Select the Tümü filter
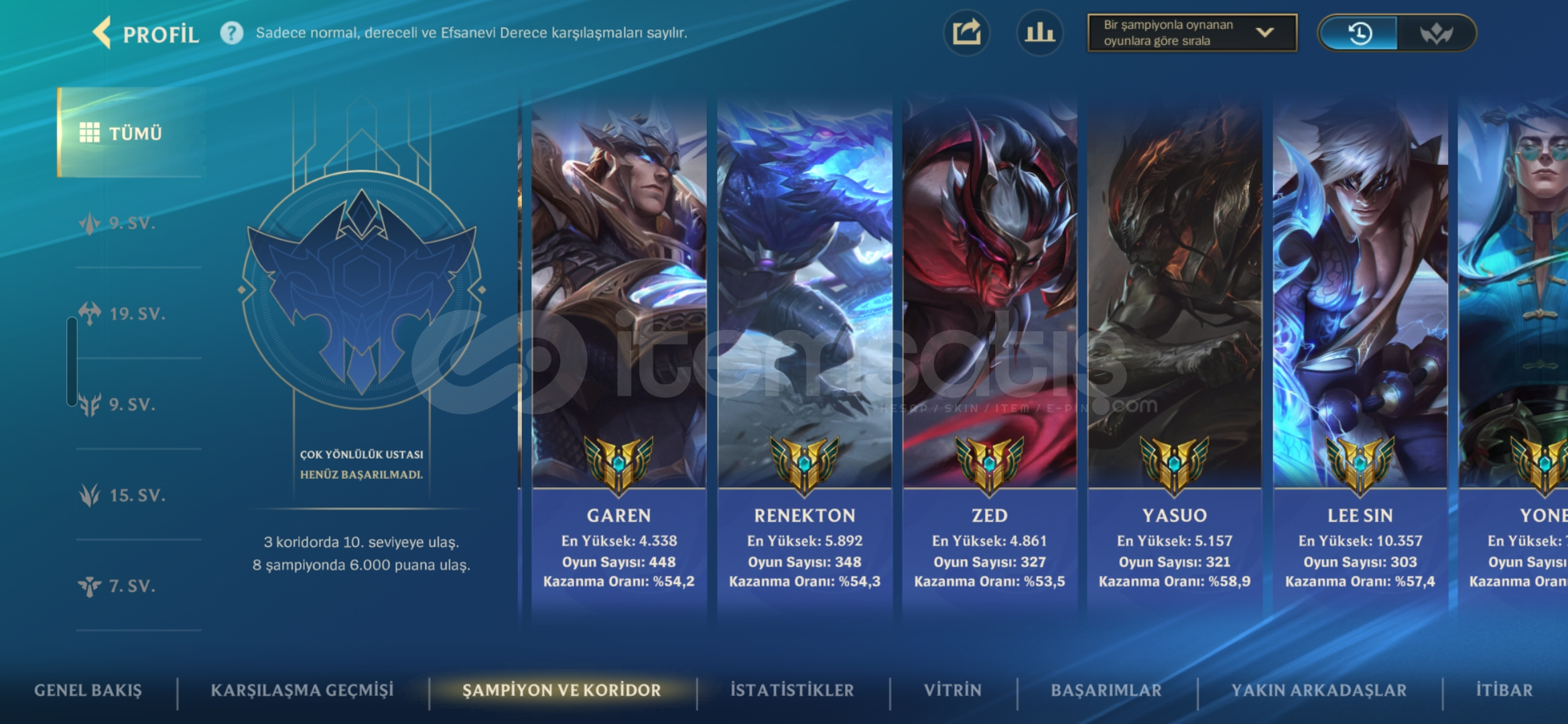This screenshot has width=1568, height=724. (x=131, y=133)
